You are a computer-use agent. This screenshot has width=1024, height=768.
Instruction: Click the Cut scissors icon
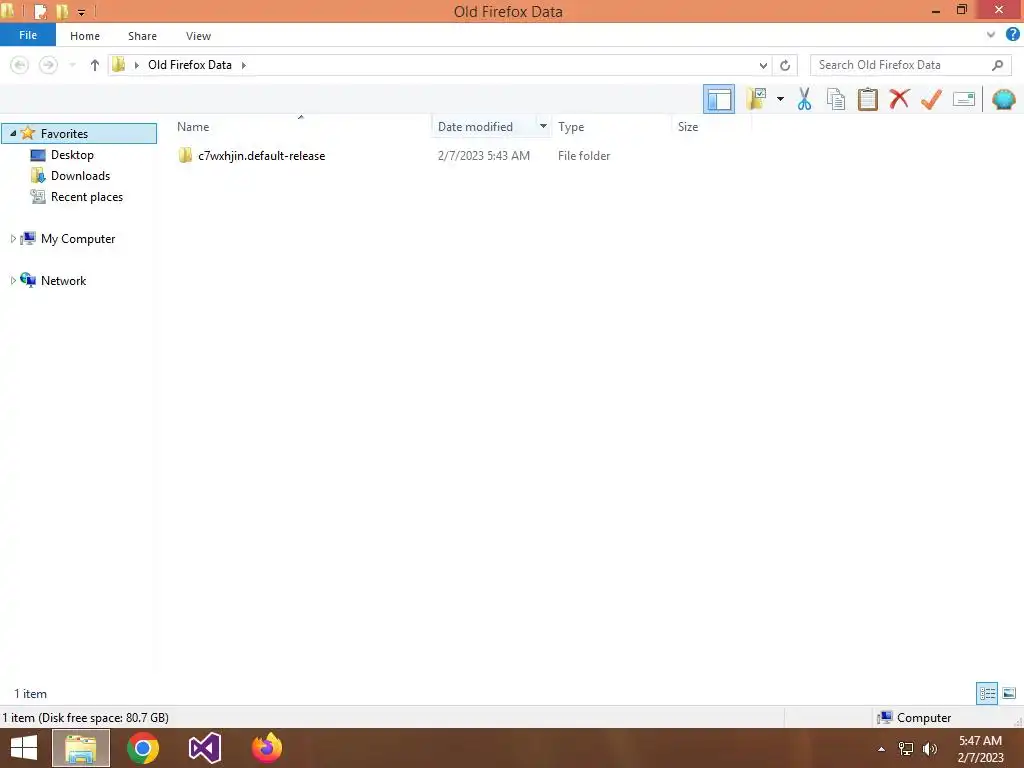pos(805,99)
